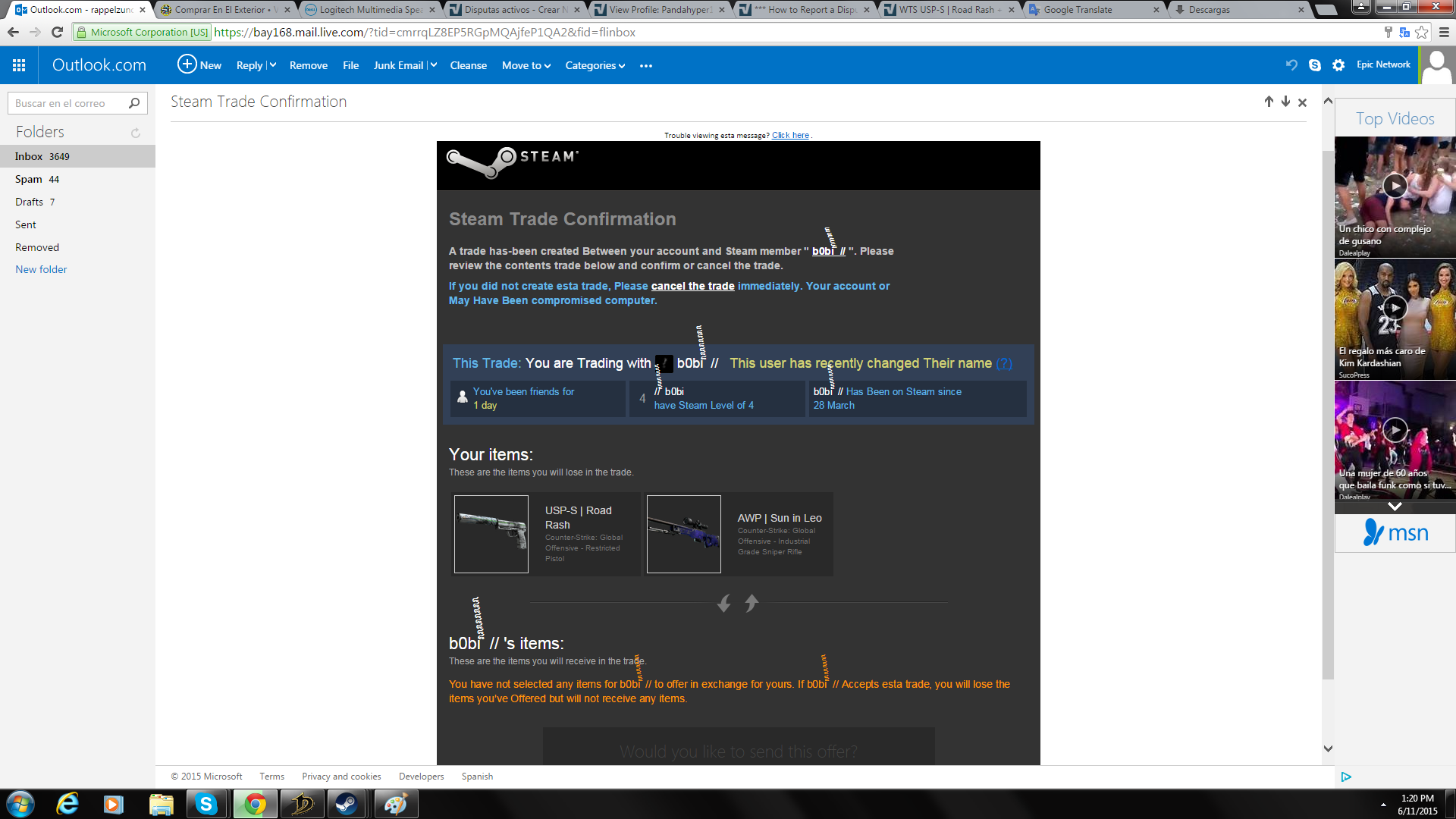Switch to the Disputas activos tab
This screenshot has height=819, width=1456.
[516, 10]
